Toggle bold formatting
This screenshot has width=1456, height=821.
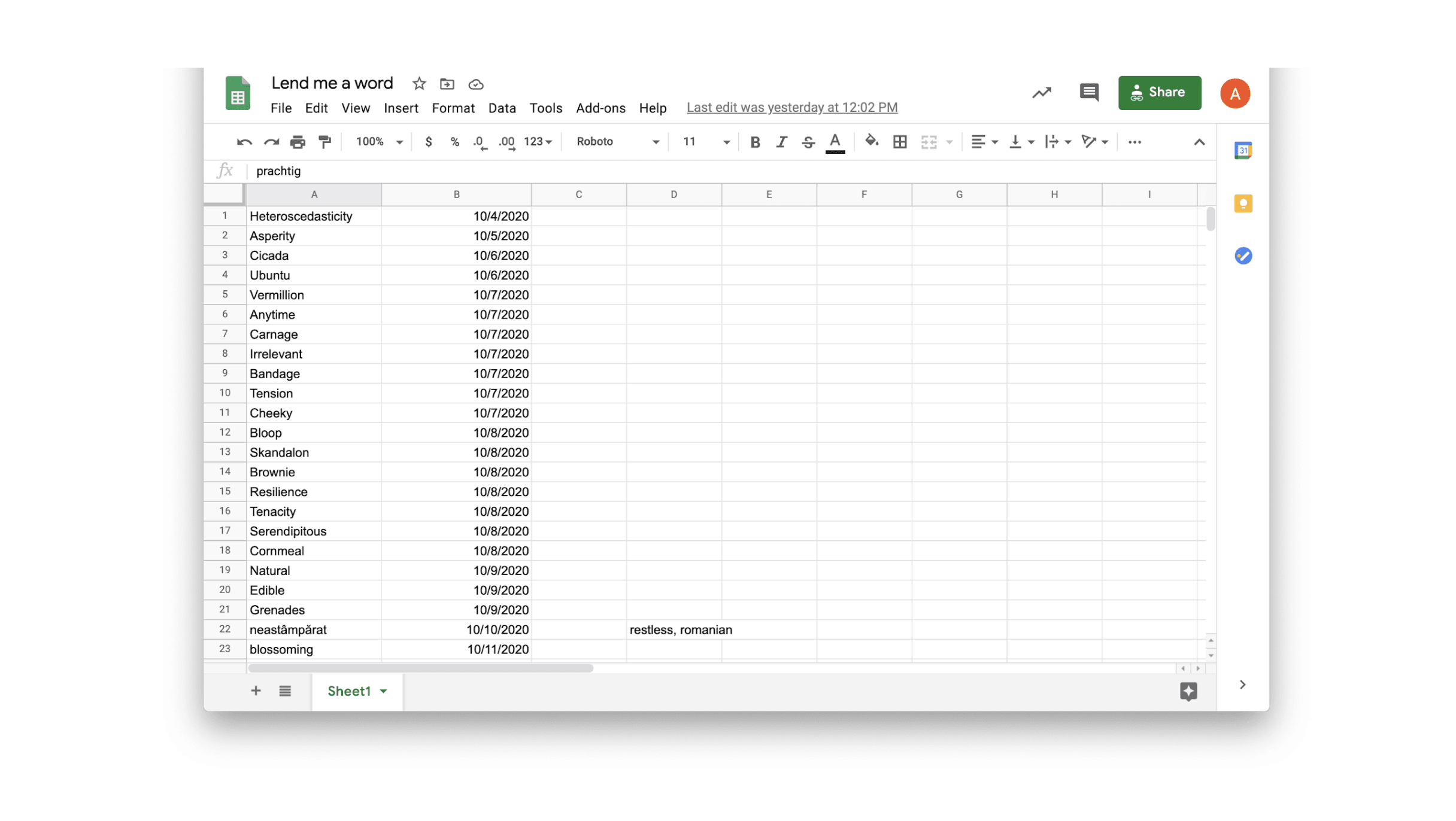click(755, 142)
